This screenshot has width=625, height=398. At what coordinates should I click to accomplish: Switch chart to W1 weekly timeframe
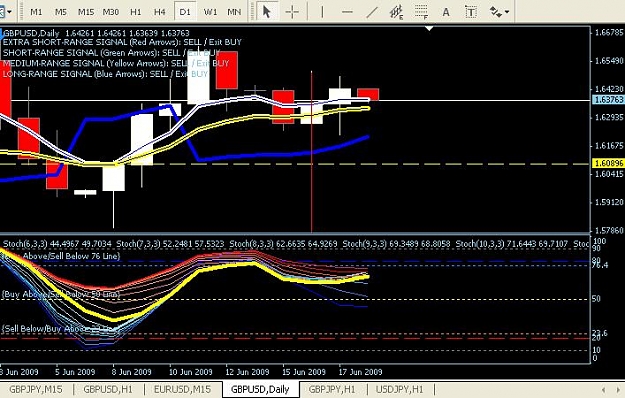pos(210,12)
